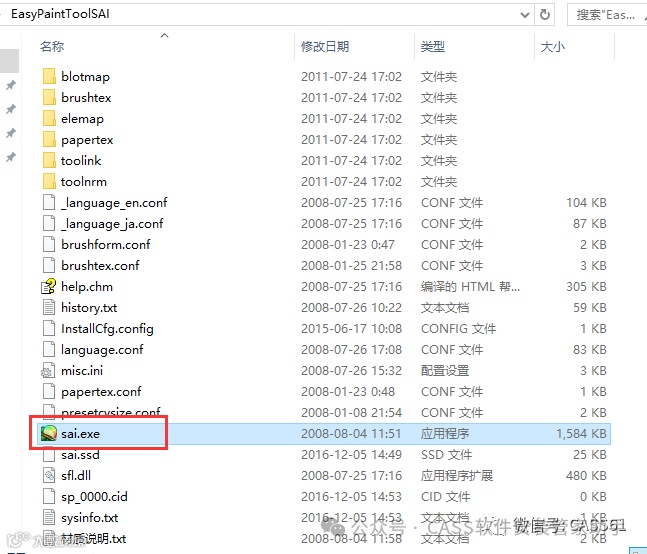Click the sp_0000.cid file icon
This screenshot has width=647, height=554.
49,496
